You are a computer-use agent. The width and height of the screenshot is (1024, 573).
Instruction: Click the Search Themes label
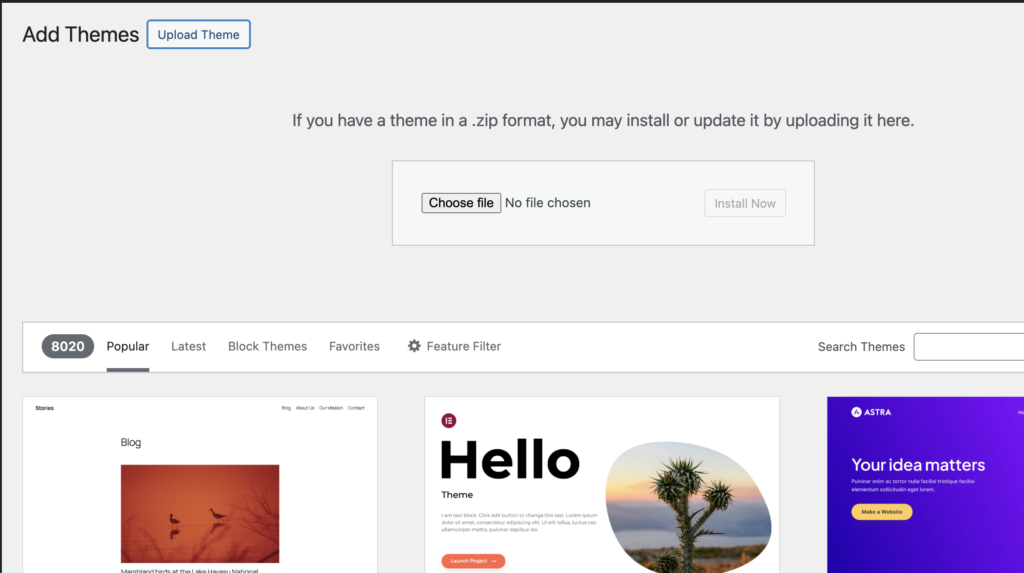[x=861, y=347]
